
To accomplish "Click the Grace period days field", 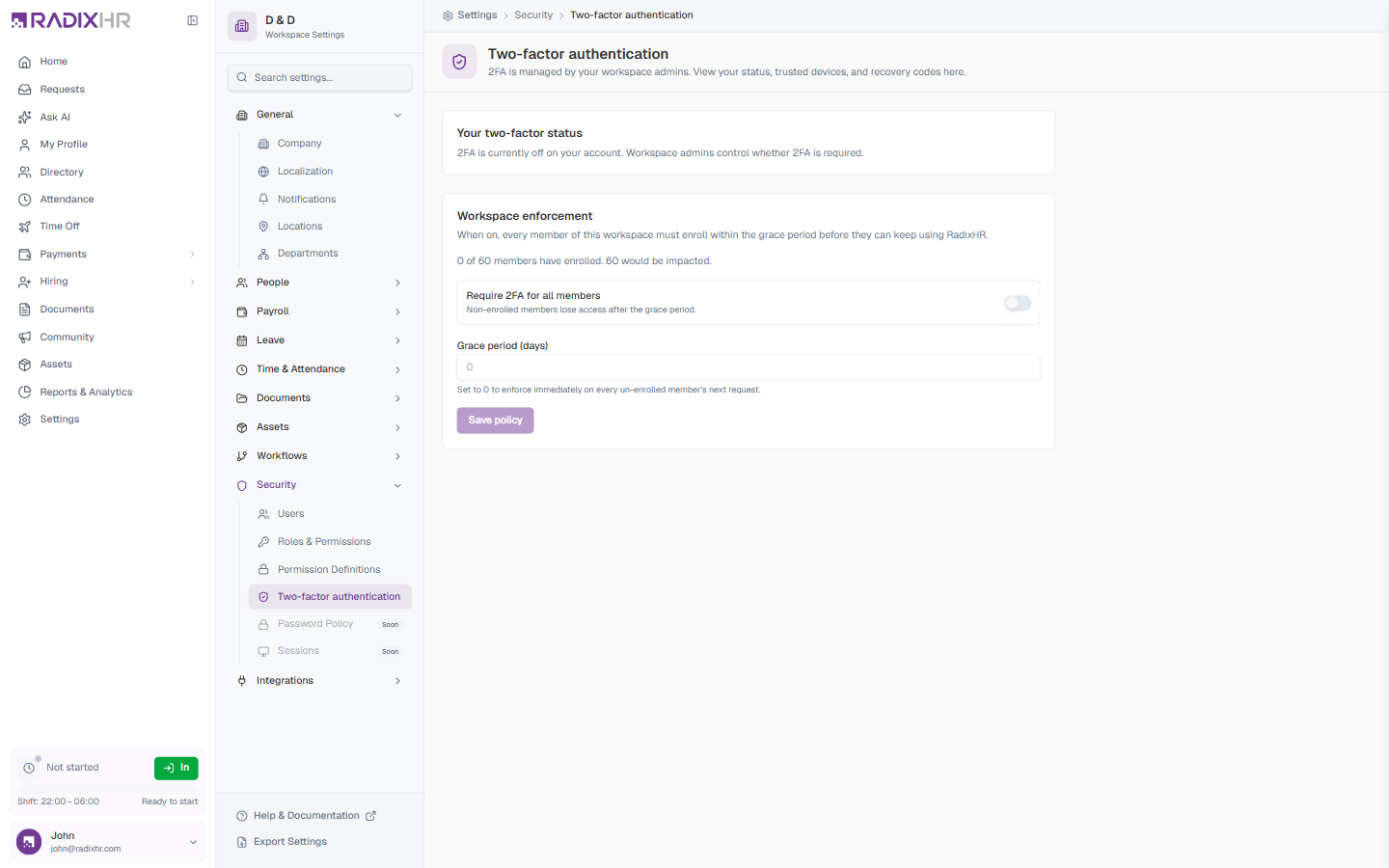I will coord(749,367).
